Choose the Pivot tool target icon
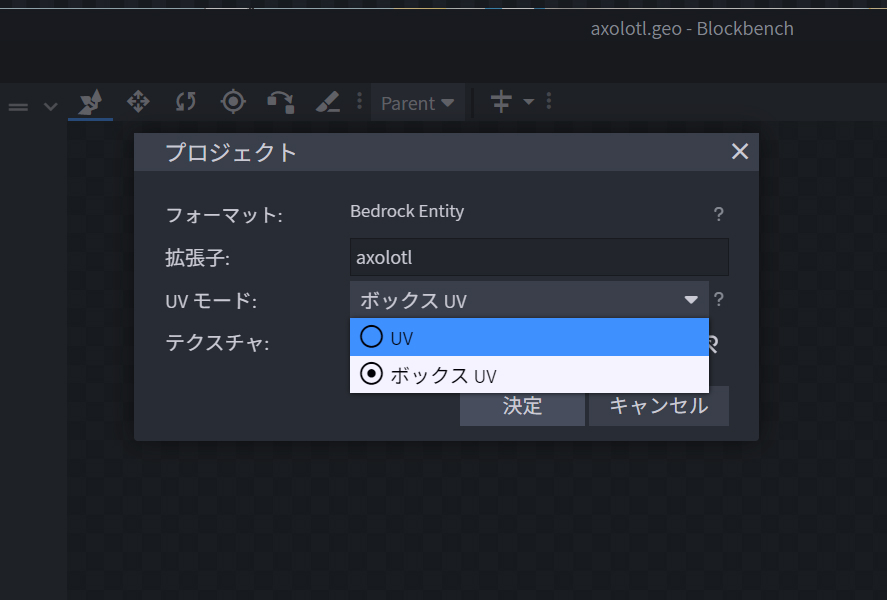 coord(233,102)
